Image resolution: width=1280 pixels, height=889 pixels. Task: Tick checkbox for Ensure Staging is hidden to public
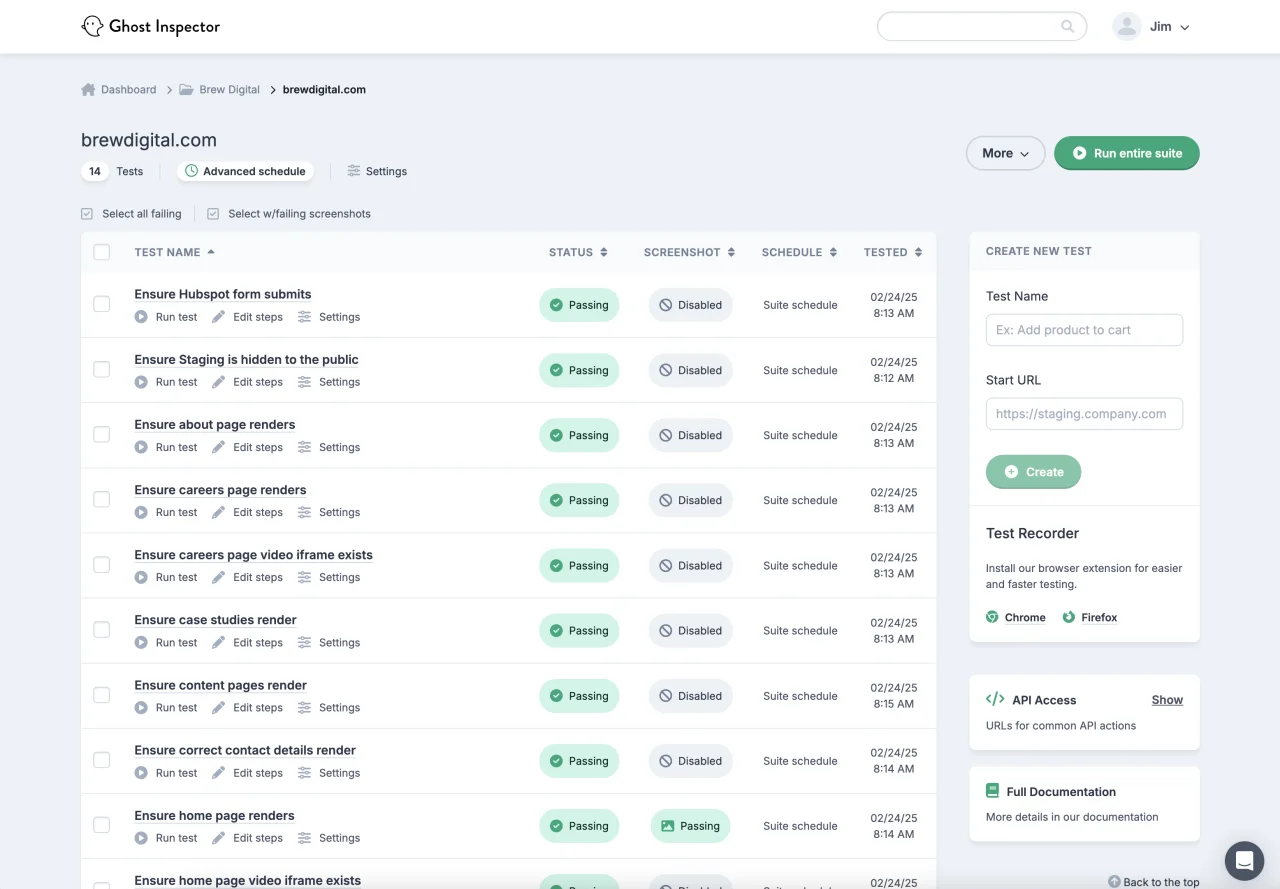tap(101, 369)
